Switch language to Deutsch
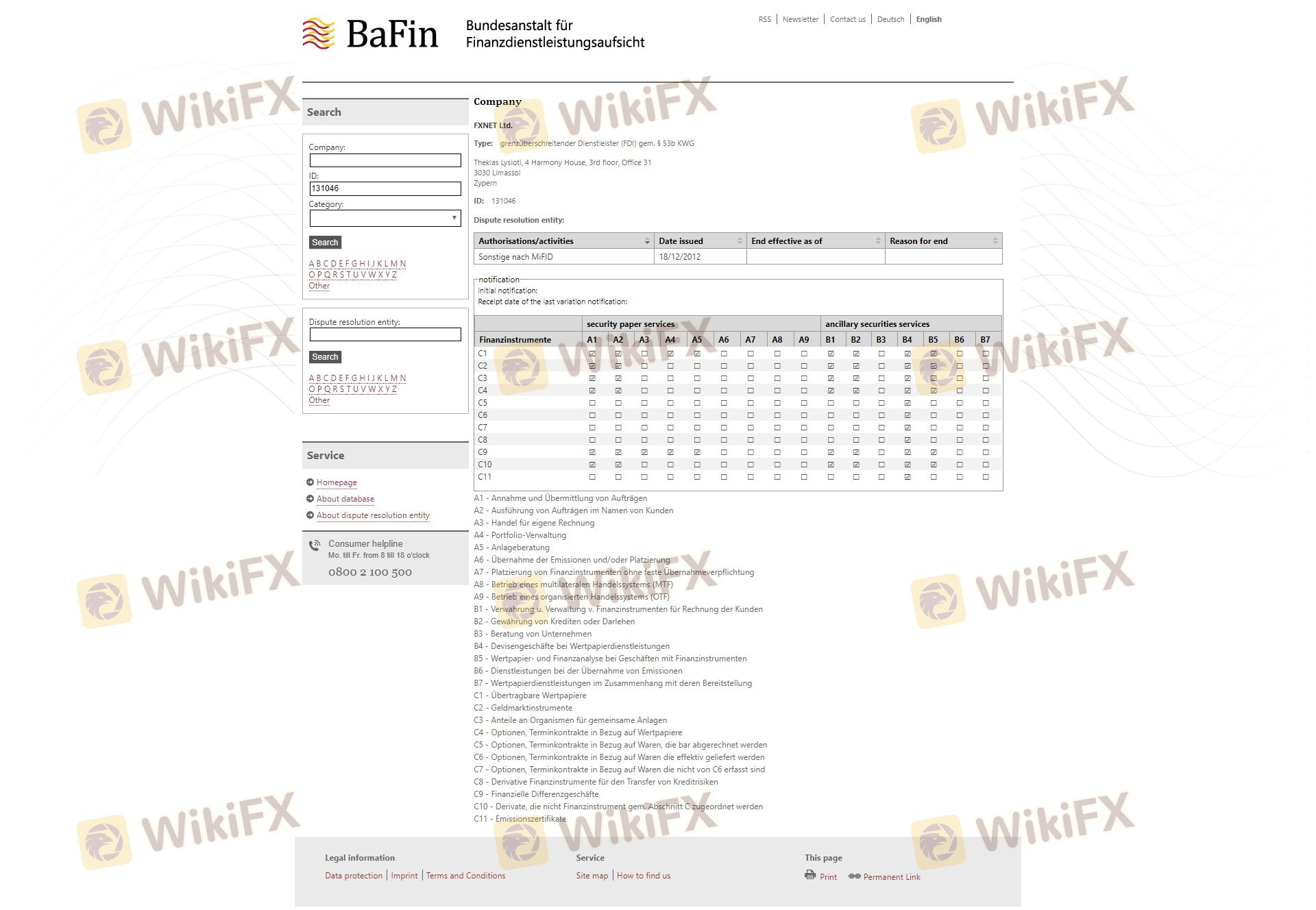The height and width of the screenshot is (910, 1316). click(x=890, y=19)
